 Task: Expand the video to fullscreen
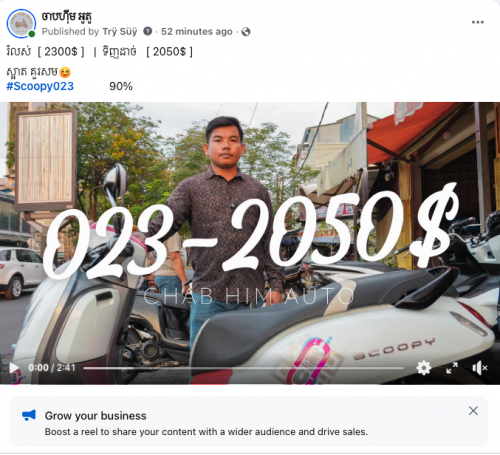point(452,368)
